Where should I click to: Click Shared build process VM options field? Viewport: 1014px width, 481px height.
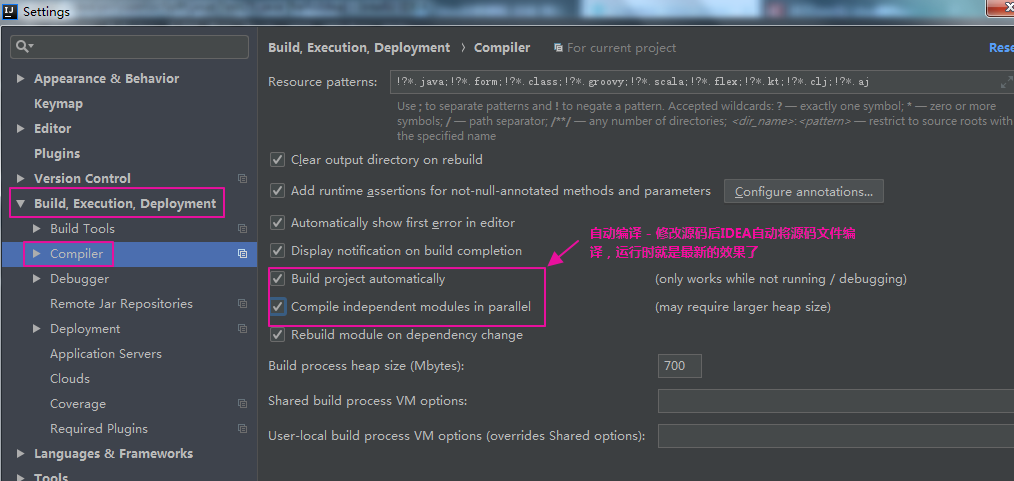pyautogui.click(x=836, y=401)
